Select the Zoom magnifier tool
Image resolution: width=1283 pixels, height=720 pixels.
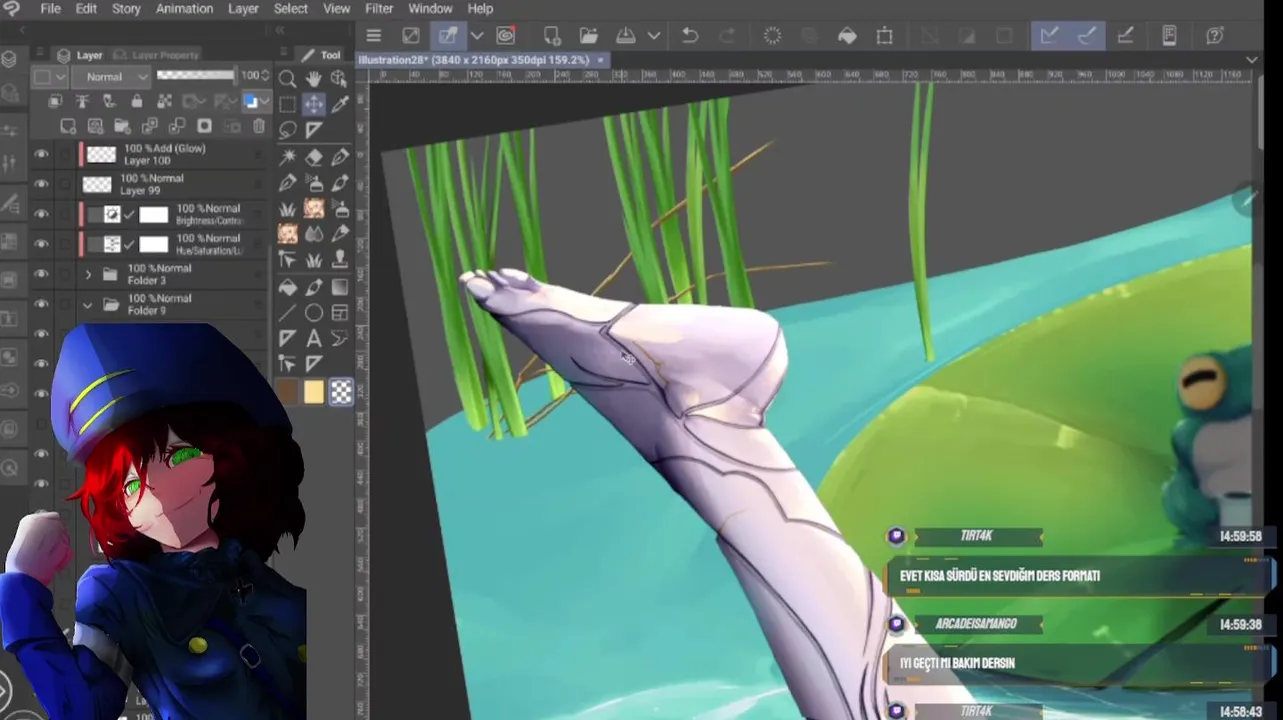coord(287,79)
